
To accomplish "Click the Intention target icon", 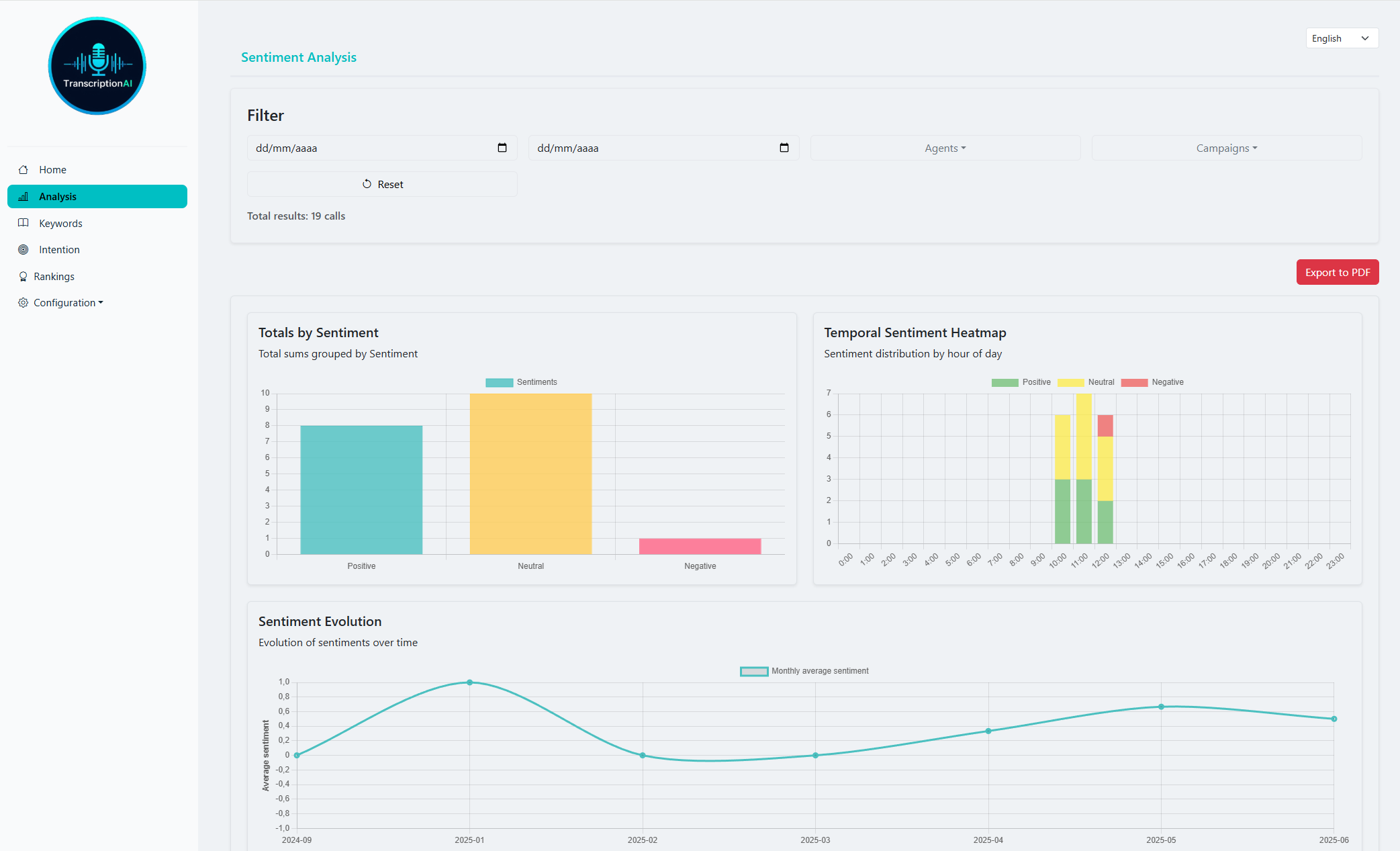I will point(24,250).
